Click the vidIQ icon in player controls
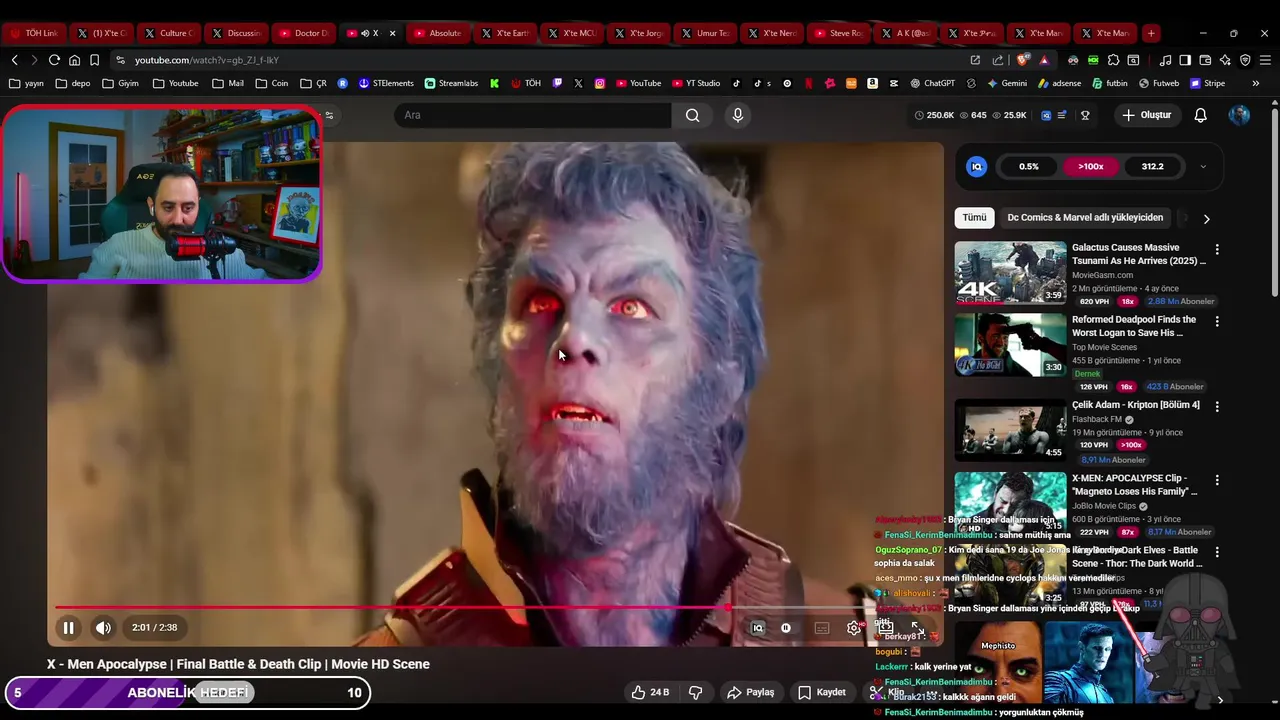 click(x=757, y=628)
